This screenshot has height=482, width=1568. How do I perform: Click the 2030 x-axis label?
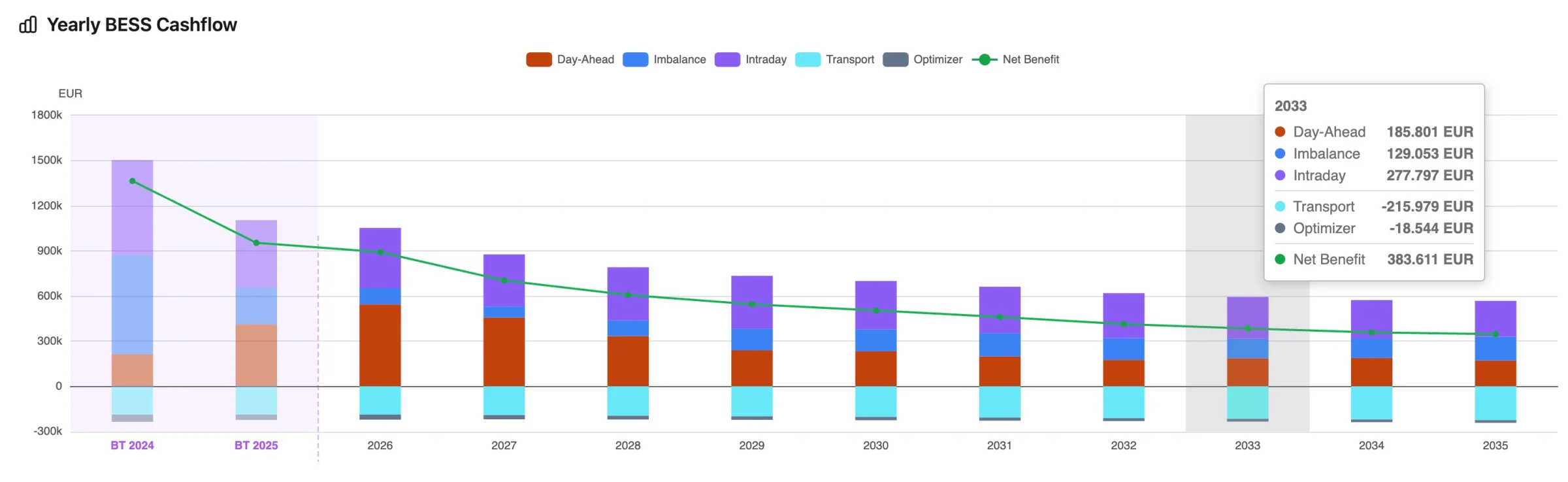(876, 445)
